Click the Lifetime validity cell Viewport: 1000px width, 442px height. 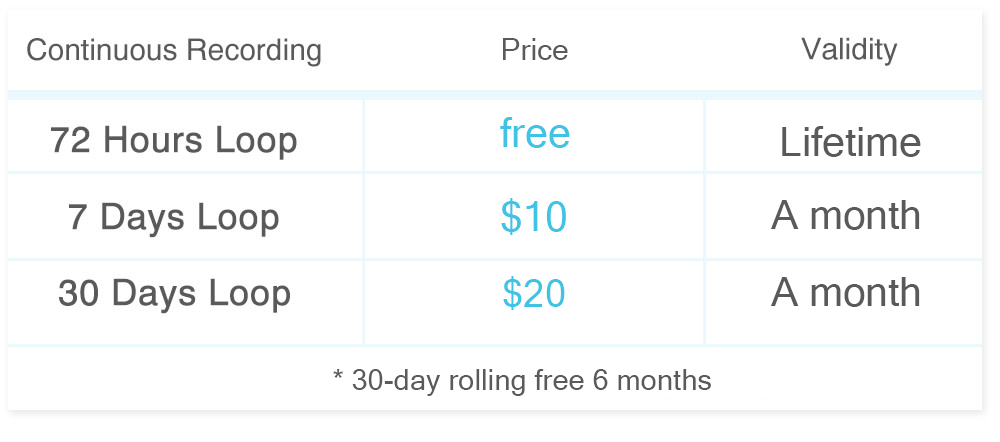(850, 142)
